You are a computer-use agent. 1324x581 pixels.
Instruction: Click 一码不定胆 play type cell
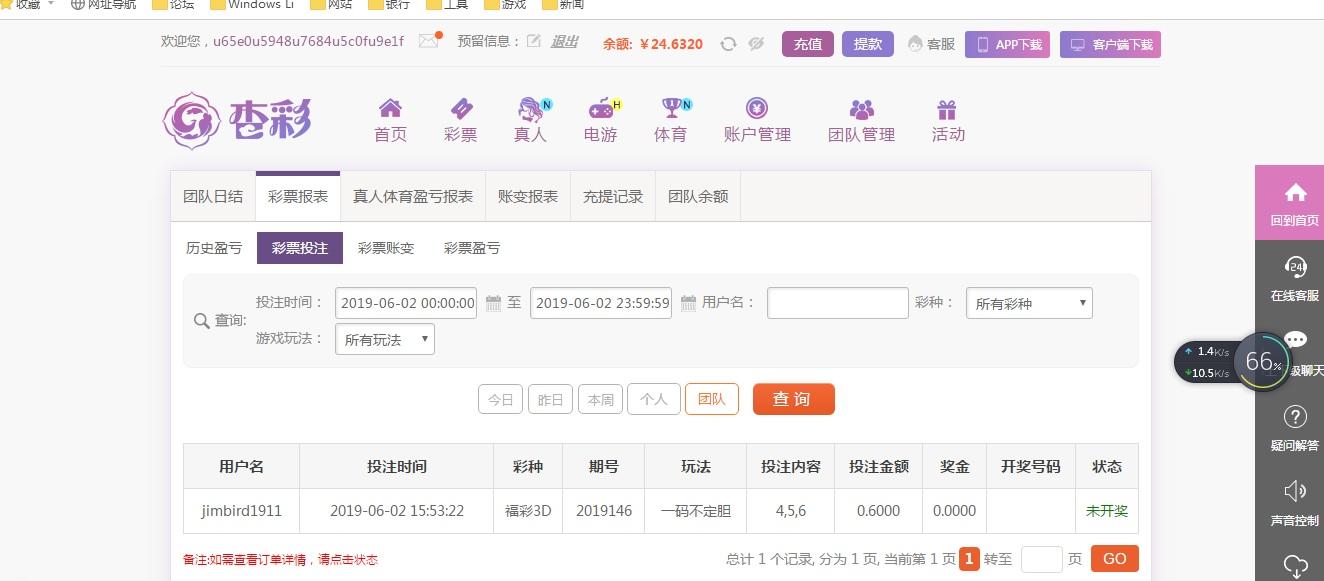pyautogui.click(x=696, y=511)
